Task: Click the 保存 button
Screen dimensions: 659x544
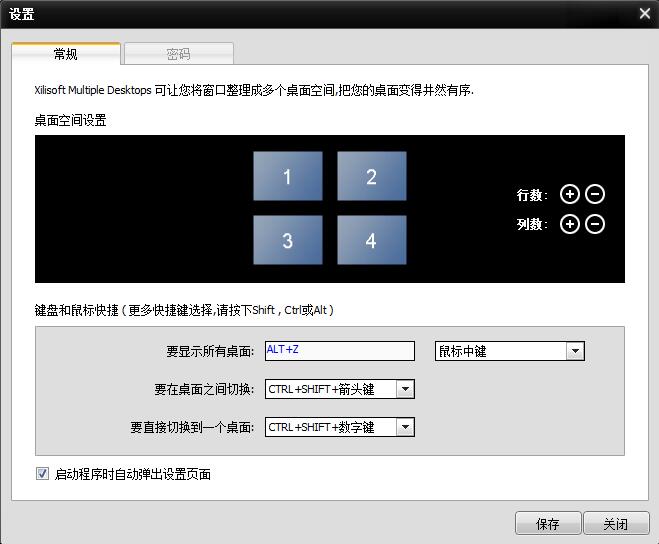Action: click(547, 524)
